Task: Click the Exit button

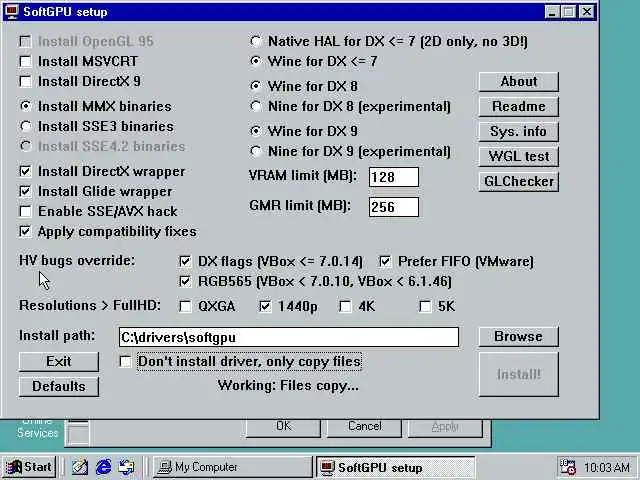Action: (59, 362)
